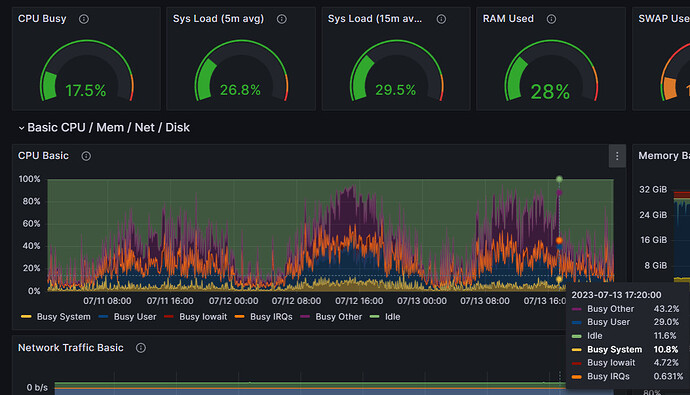Viewport: 690px width, 395px height.
Task: Open the CPU Busy panel info icon
Action: coord(84,19)
